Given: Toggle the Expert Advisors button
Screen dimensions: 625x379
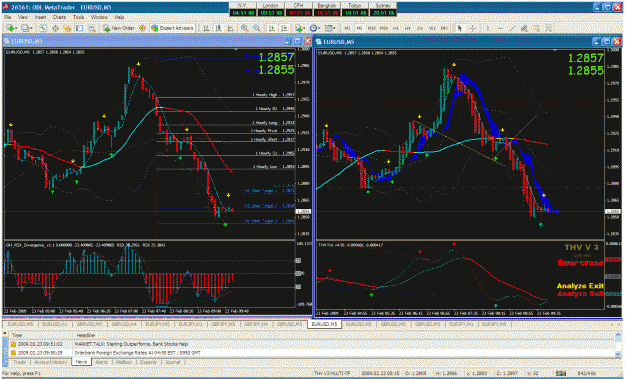Looking at the screenshot, I should pos(172,28).
